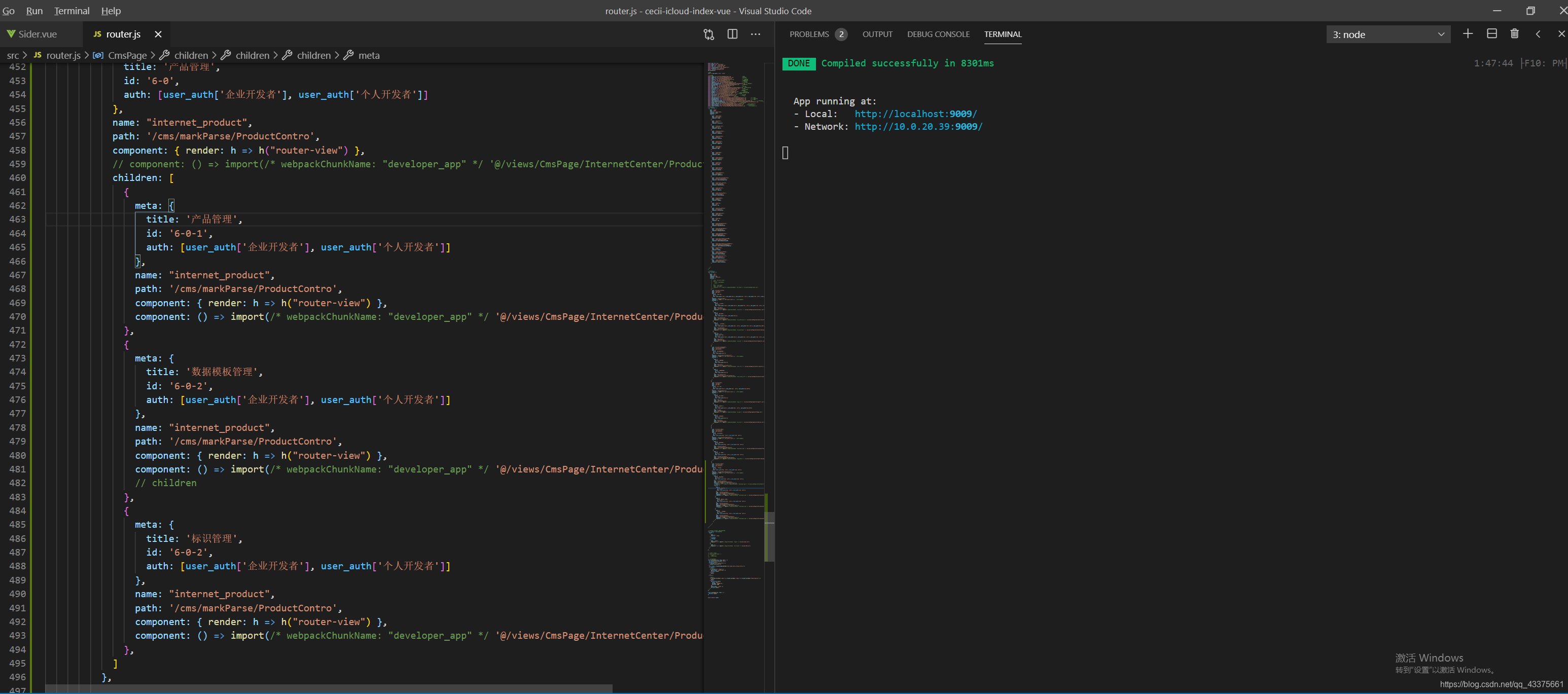Image resolution: width=1568 pixels, height=694 pixels.
Task: Open the Help menu
Action: (111, 11)
